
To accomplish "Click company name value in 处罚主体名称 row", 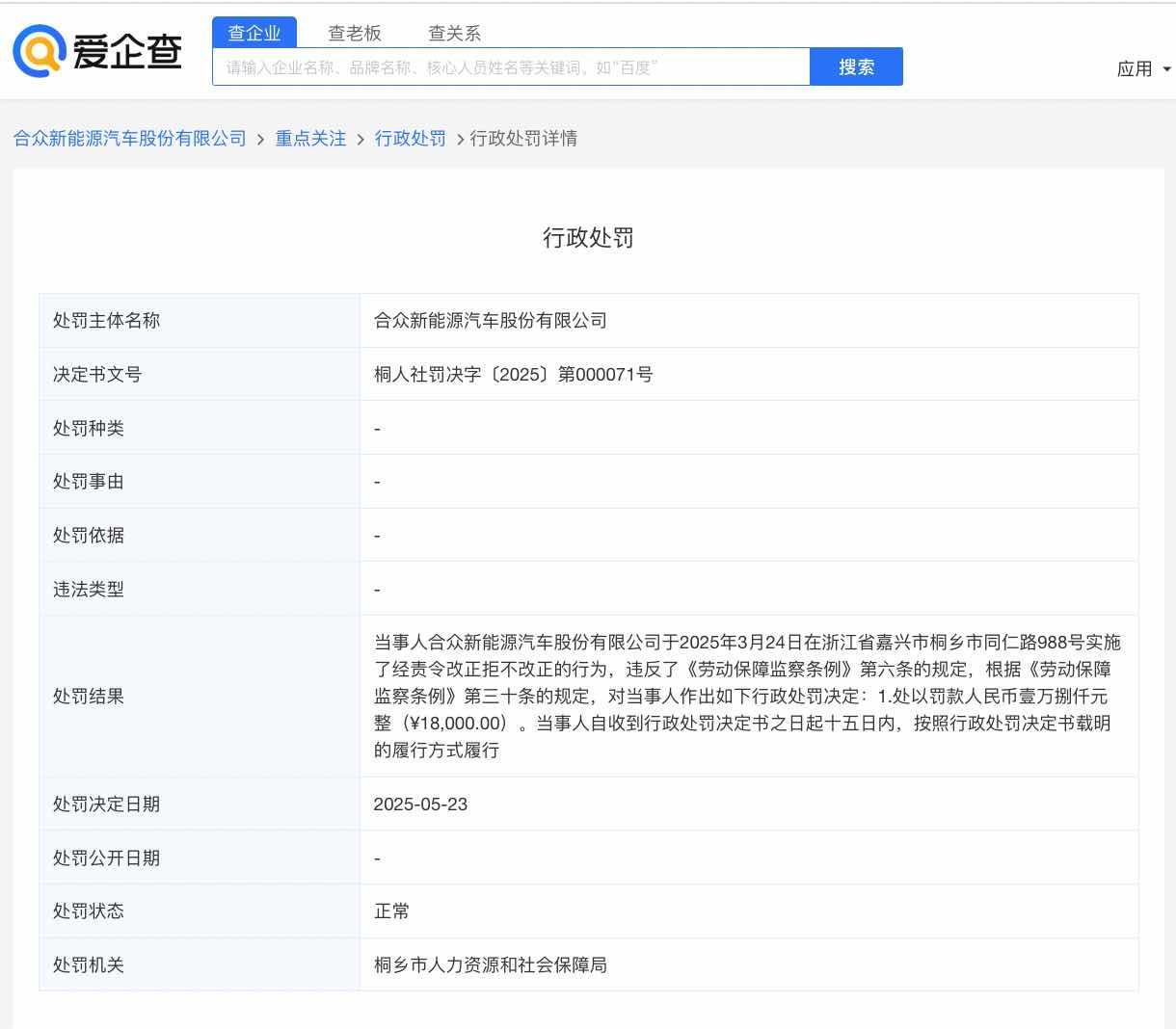I will (491, 321).
